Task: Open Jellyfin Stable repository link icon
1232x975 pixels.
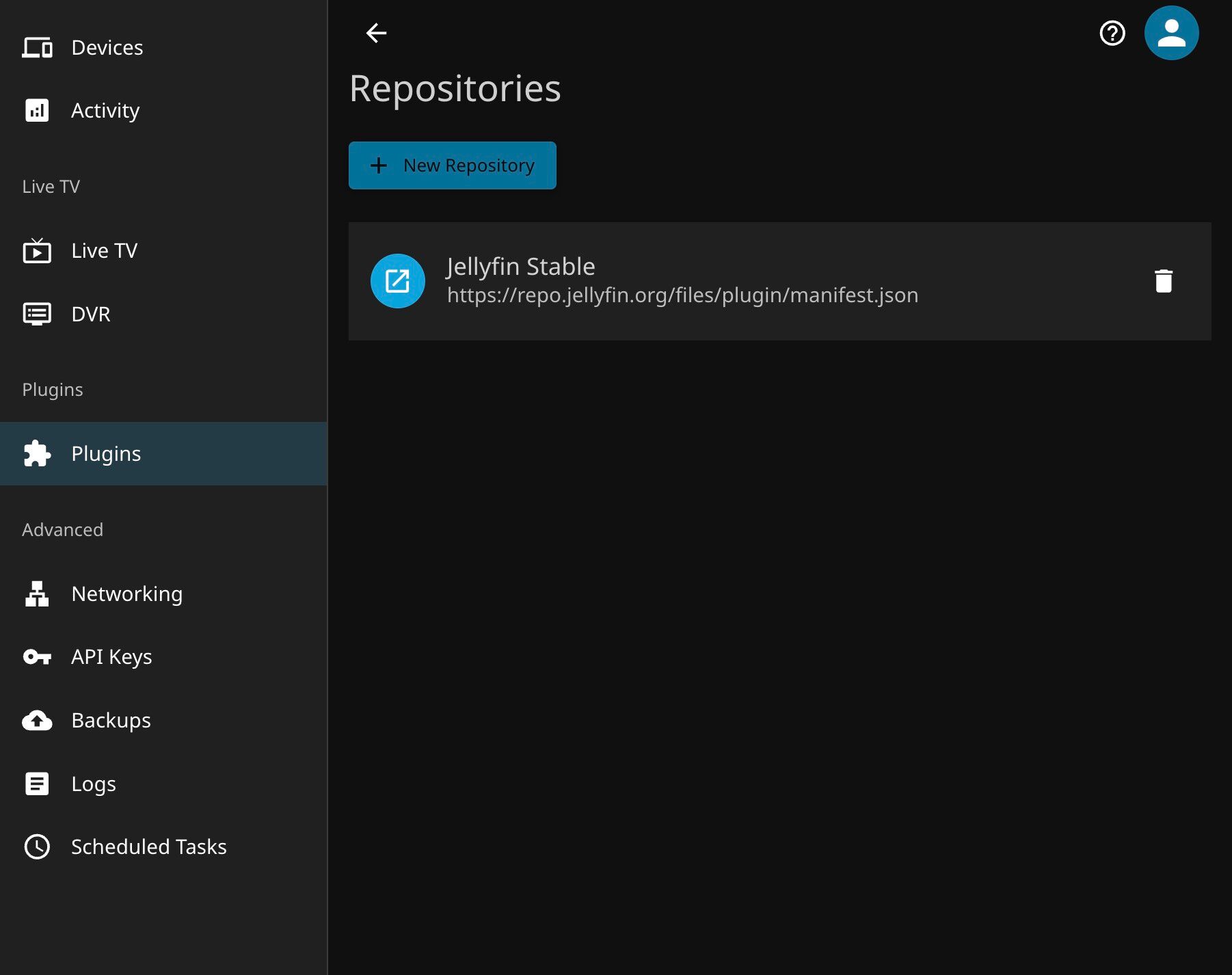Action: [x=398, y=281]
